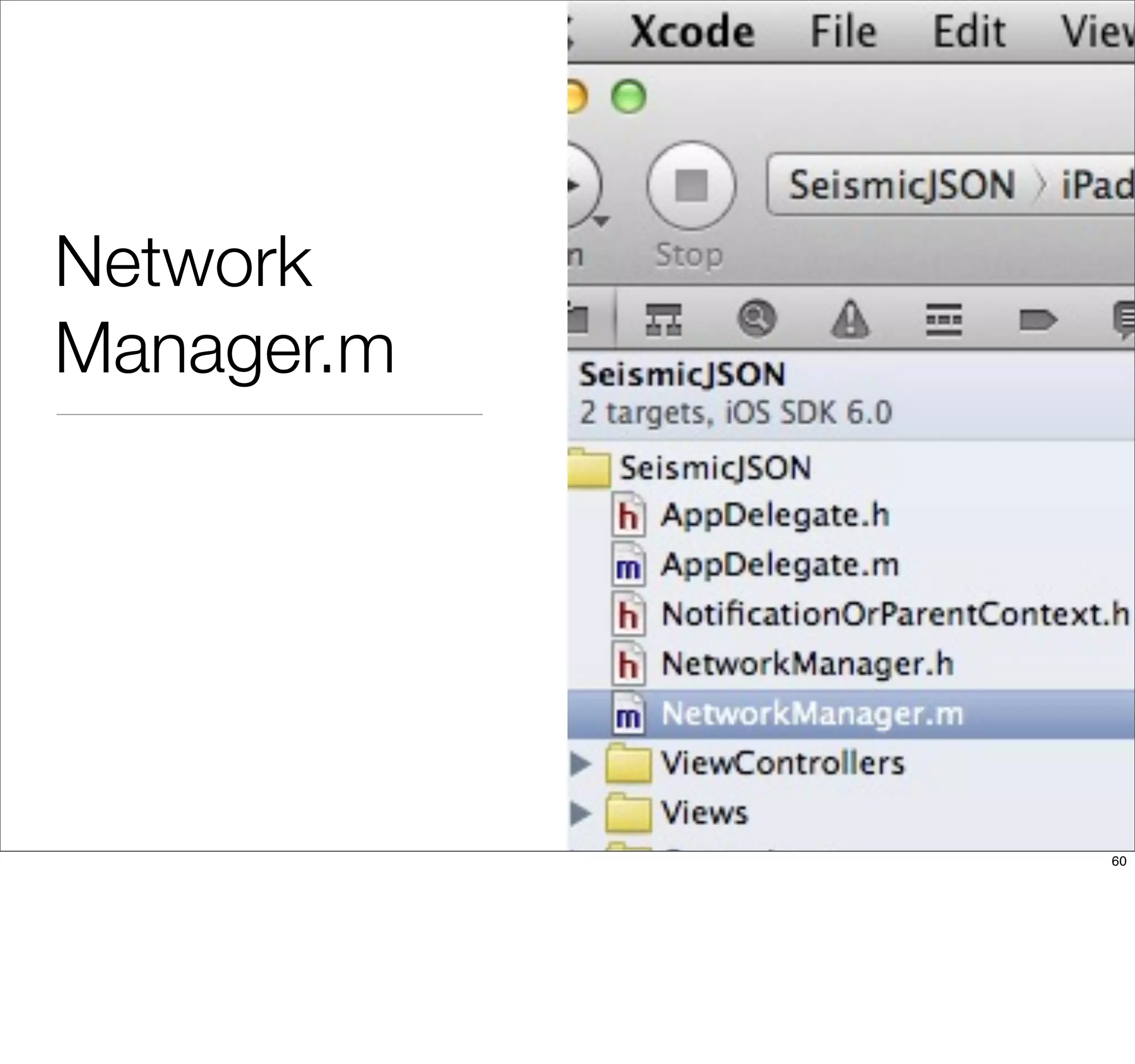This screenshot has height=1064, width=1135.
Task: Select the SeismicJSON folder group
Action: point(715,468)
